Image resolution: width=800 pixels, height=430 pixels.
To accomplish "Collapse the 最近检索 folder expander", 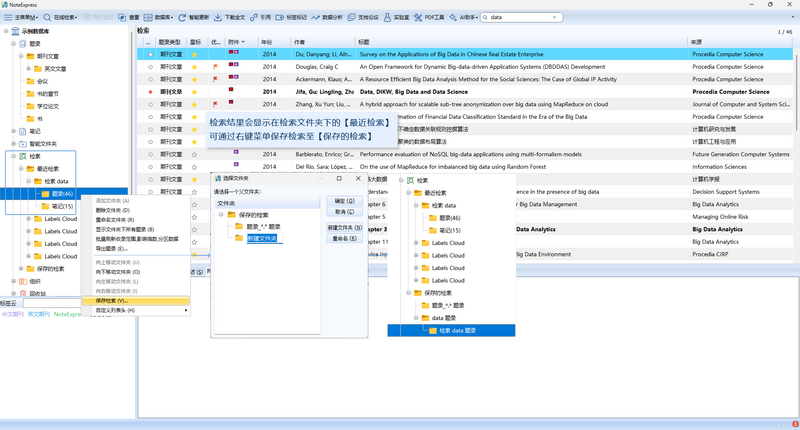I will click(21, 168).
